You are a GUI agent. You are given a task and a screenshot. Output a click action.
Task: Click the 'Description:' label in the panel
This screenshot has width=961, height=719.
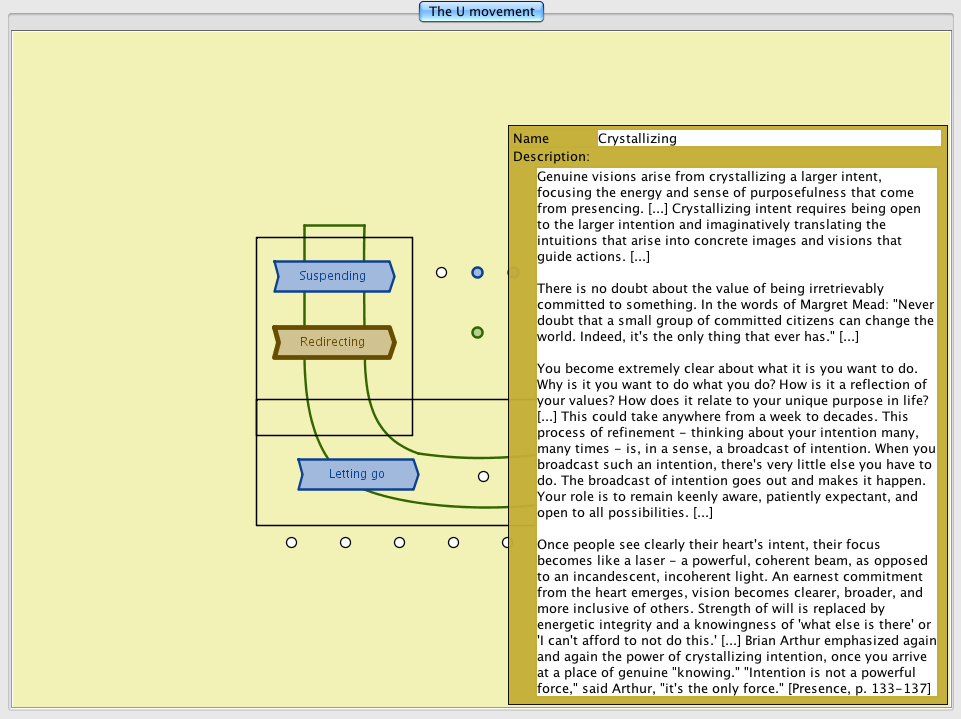click(551, 157)
